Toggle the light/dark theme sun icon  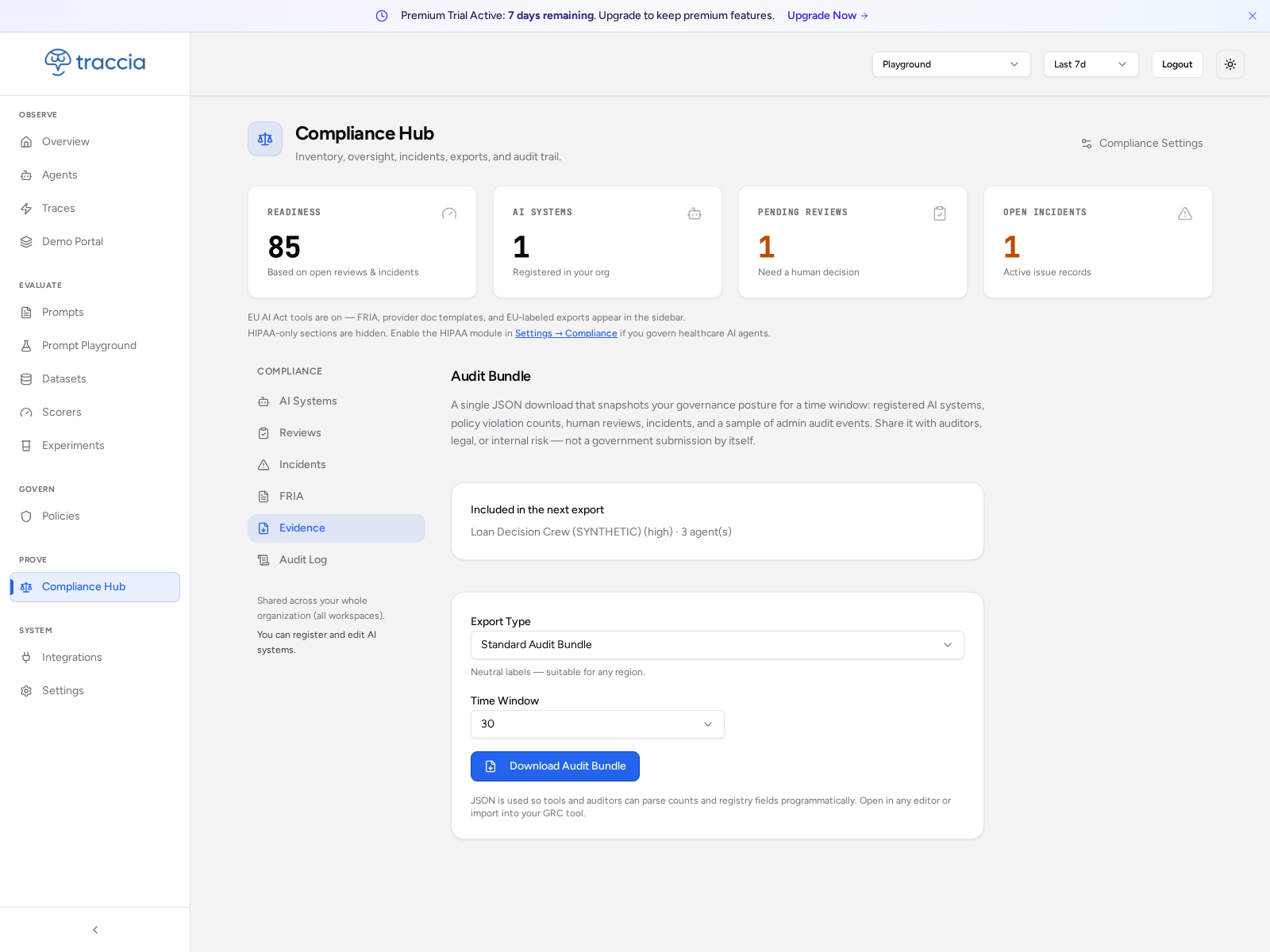tap(1230, 64)
